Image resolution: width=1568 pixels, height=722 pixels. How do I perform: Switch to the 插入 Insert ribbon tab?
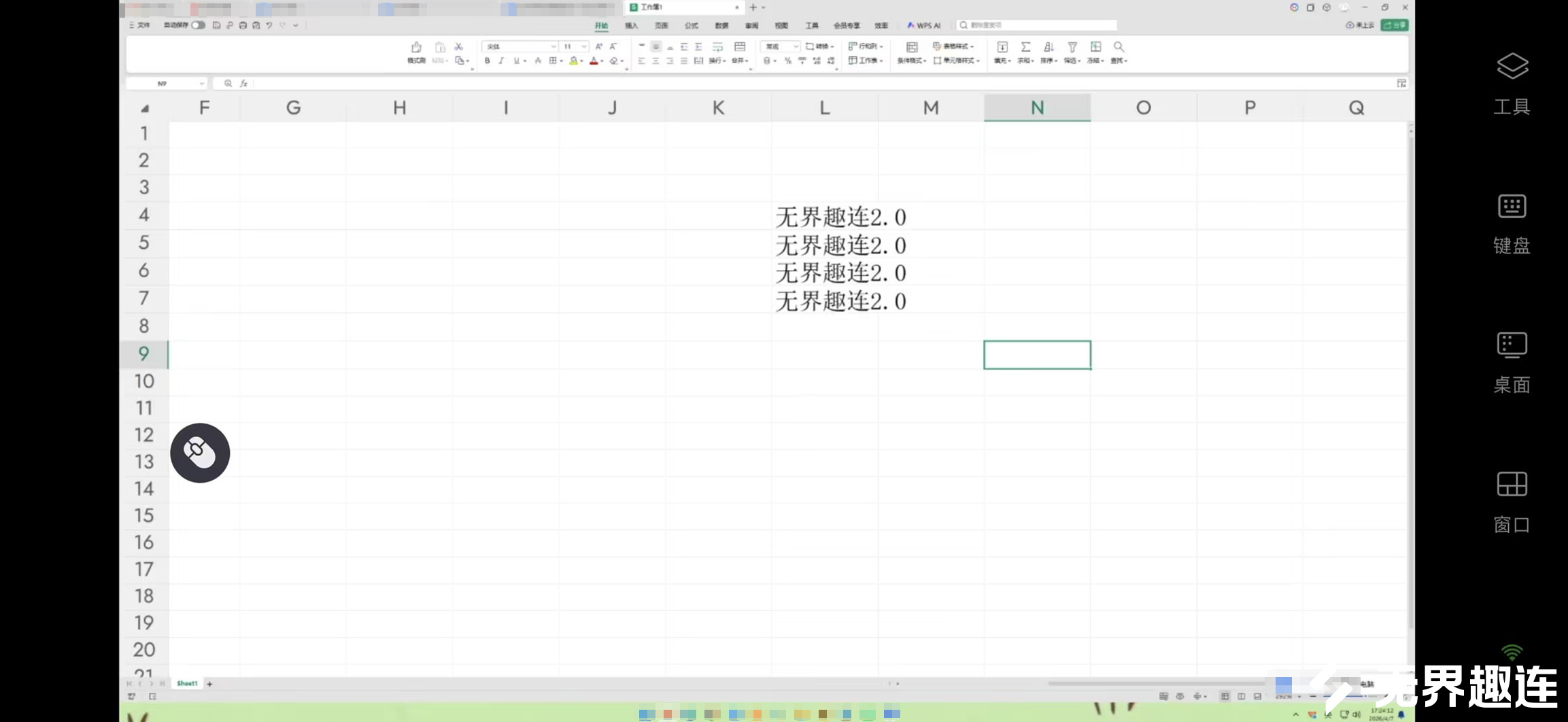click(x=631, y=26)
